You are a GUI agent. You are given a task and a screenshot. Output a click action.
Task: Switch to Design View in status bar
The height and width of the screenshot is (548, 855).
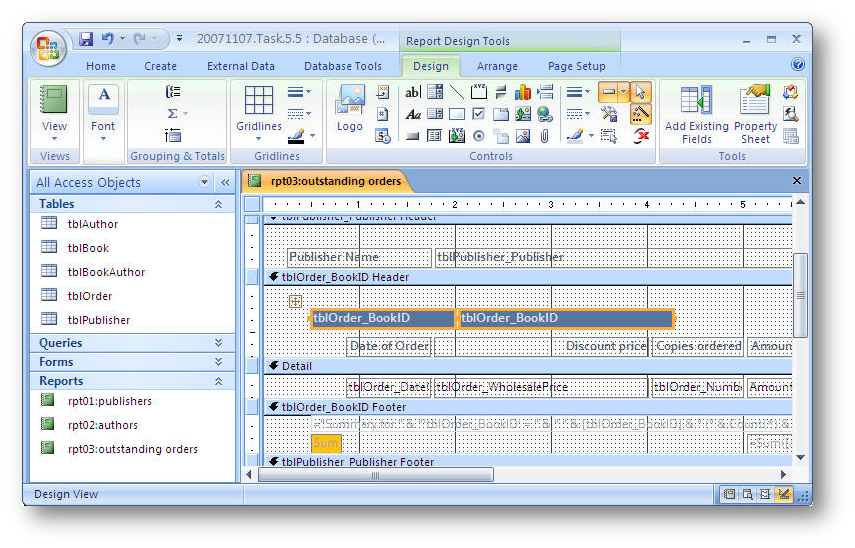tap(785, 494)
